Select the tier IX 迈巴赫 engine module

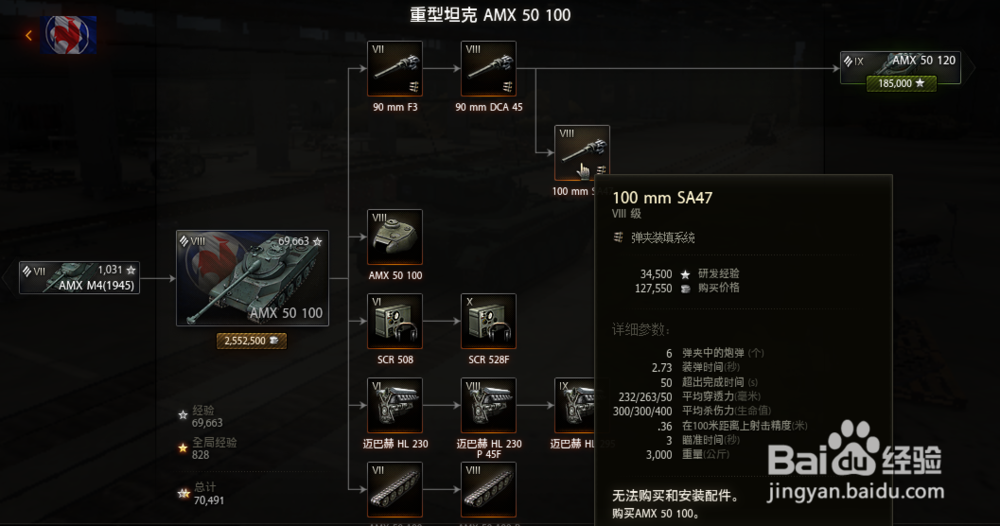[x=575, y=405]
